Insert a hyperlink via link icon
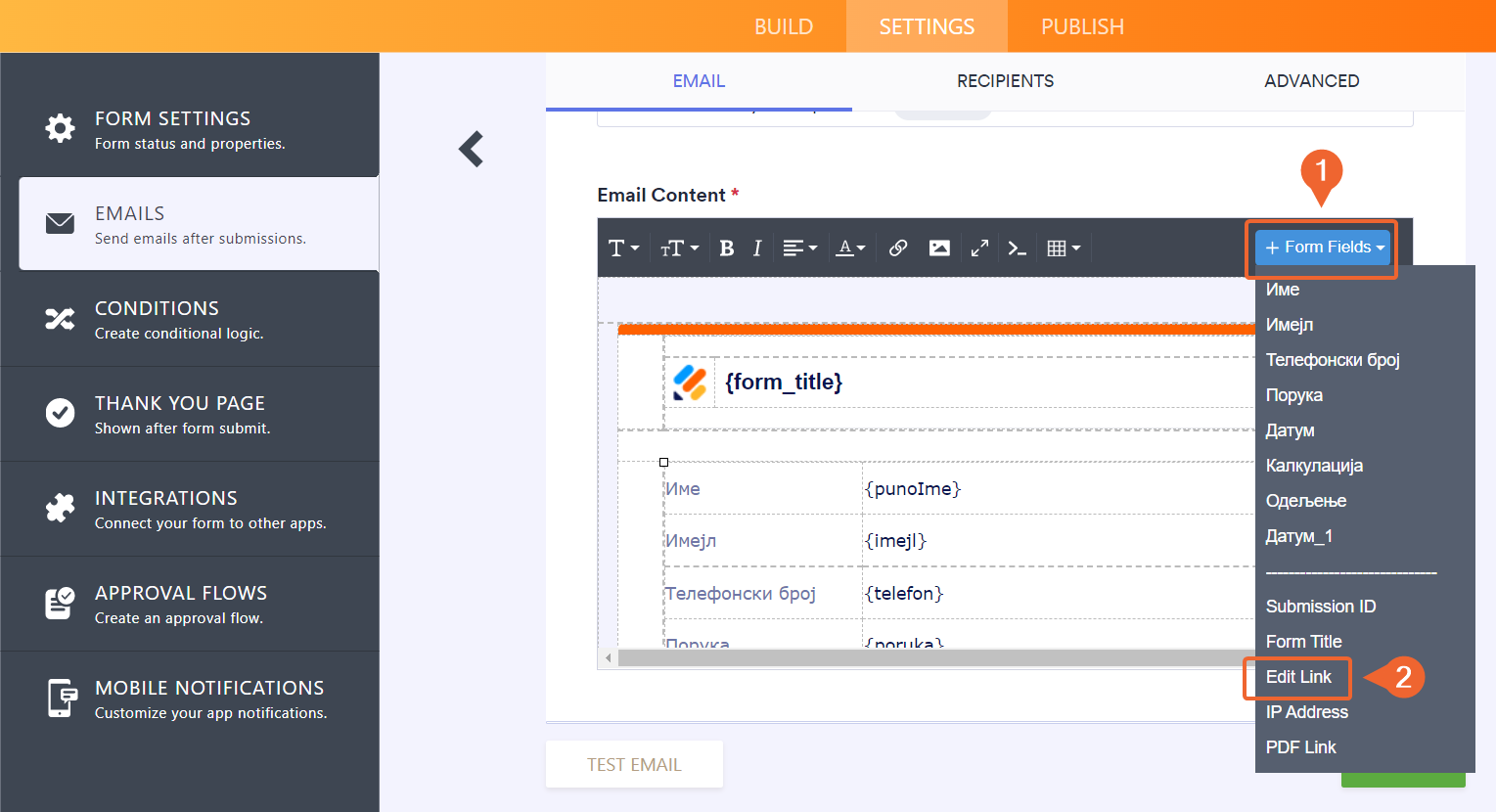 pyautogui.click(x=897, y=248)
